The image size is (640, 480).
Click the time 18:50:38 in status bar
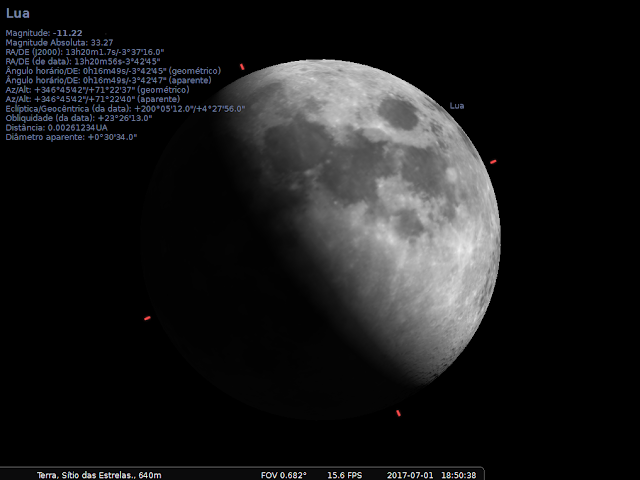[459, 475]
